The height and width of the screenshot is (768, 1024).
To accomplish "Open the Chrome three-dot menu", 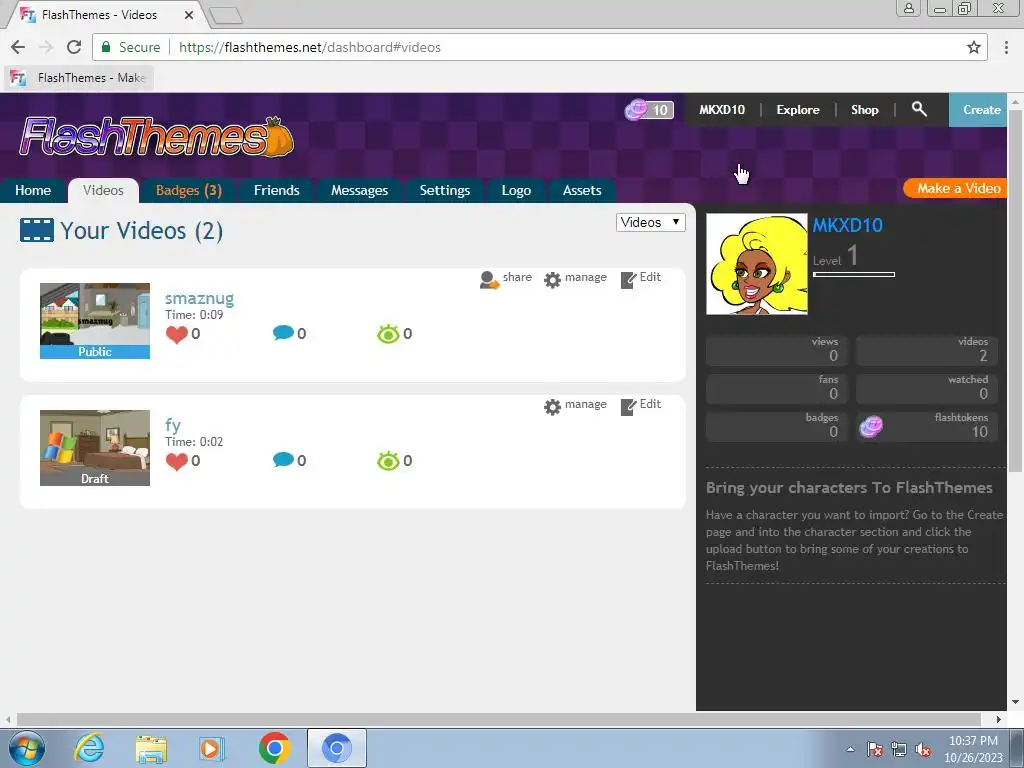I will (x=1006, y=47).
